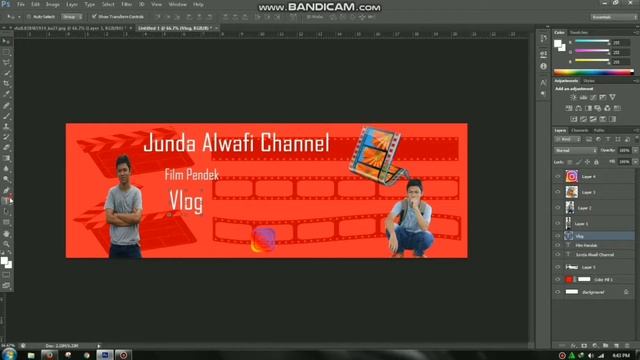Screen dimensions: 640x360
Task: Hide Layer 3 with eye icon
Action: pyautogui.click(x=558, y=192)
